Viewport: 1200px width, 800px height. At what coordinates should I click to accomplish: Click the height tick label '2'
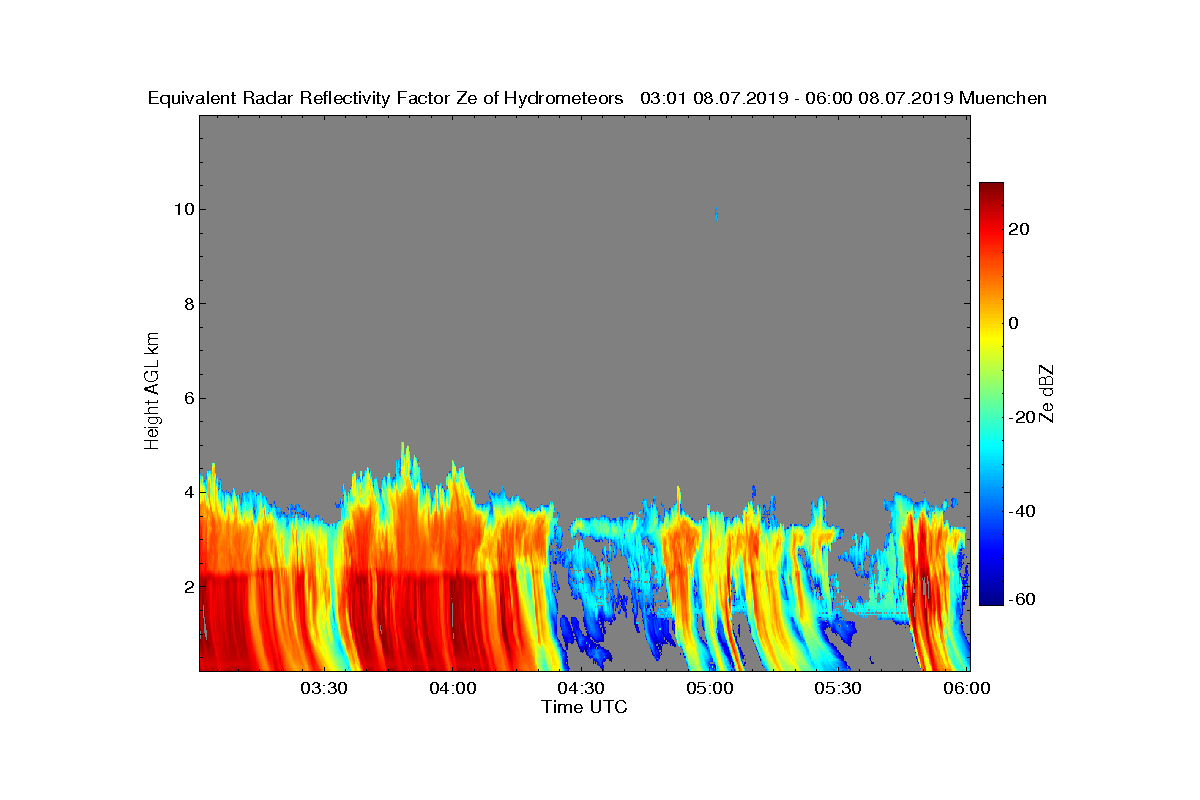pyautogui.click(x=188, y=586)
